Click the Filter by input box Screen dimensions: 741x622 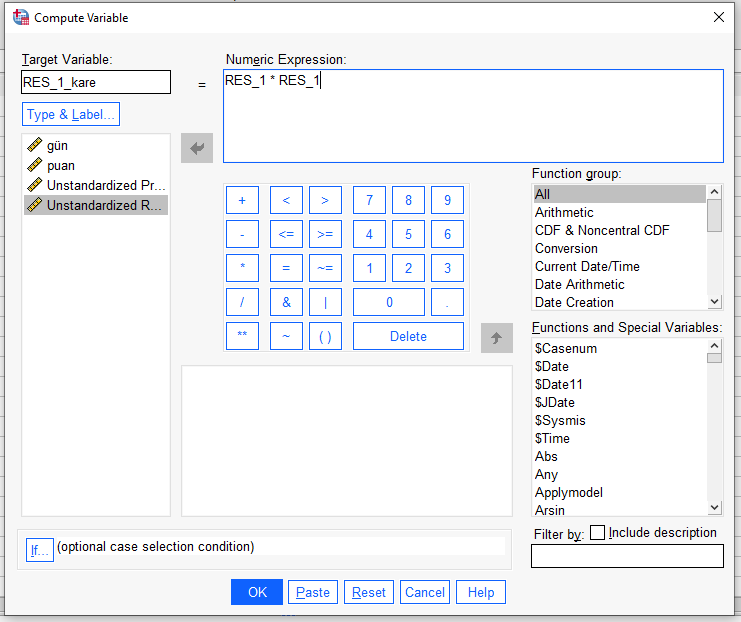click(626, 556)
